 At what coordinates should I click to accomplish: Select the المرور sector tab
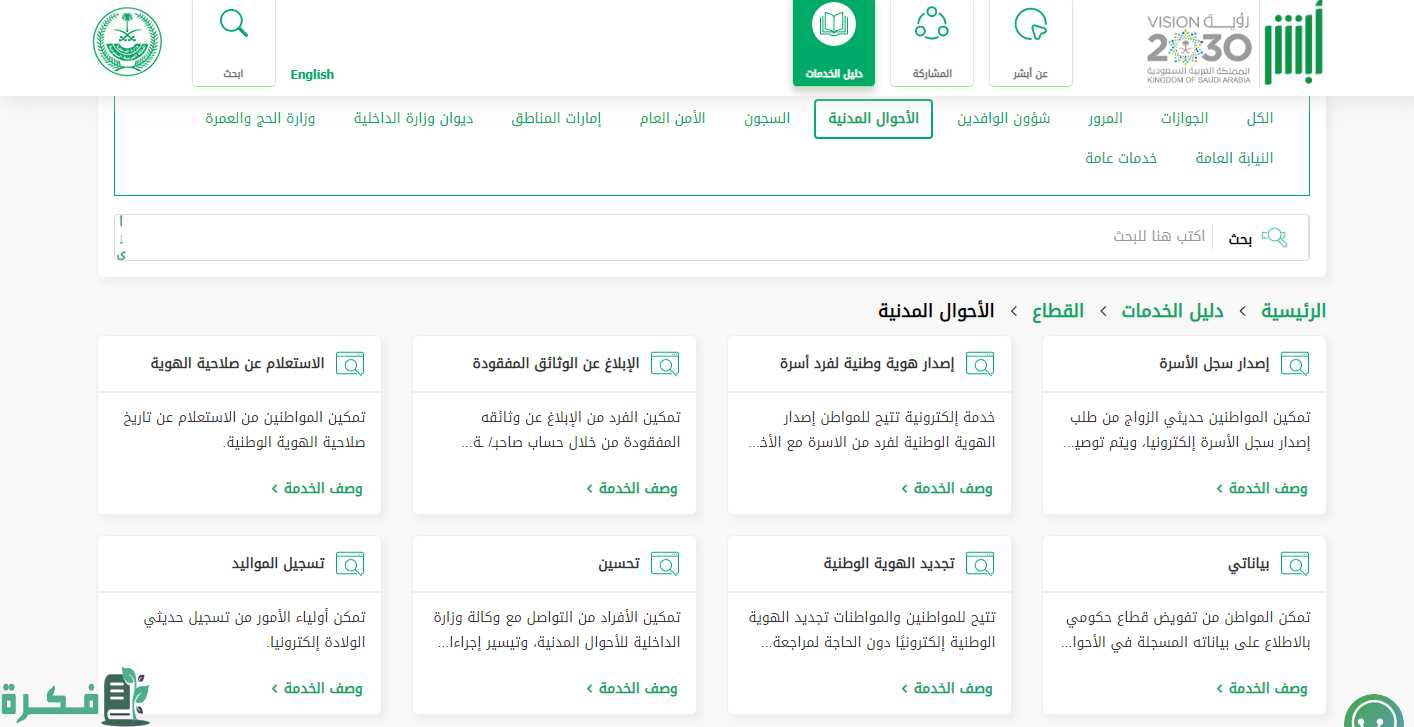click(x=1105, y=118)
